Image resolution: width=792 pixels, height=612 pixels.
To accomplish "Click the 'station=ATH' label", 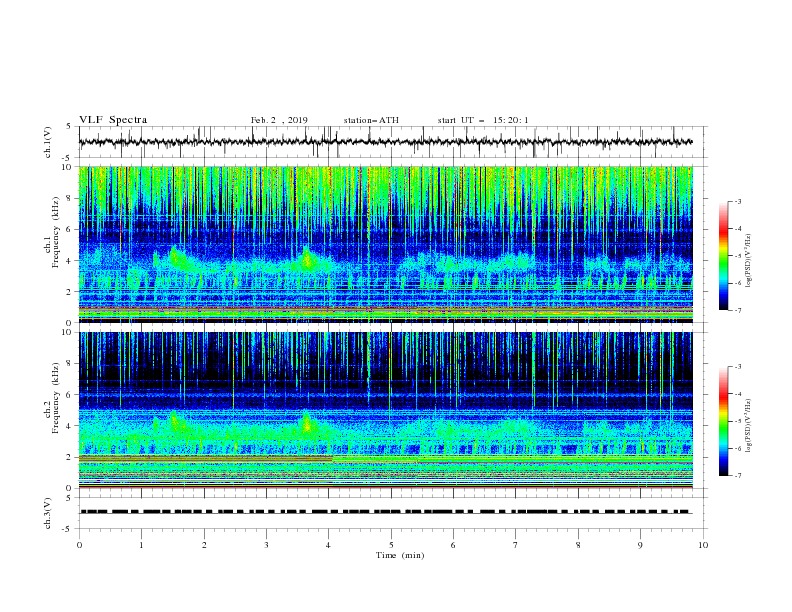I will pyautogui.click(x=371, y=120).
